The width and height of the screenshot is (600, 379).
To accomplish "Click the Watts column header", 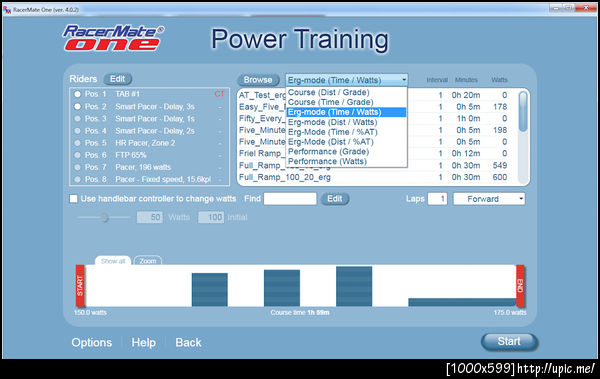I will click(x=499, y=80).
